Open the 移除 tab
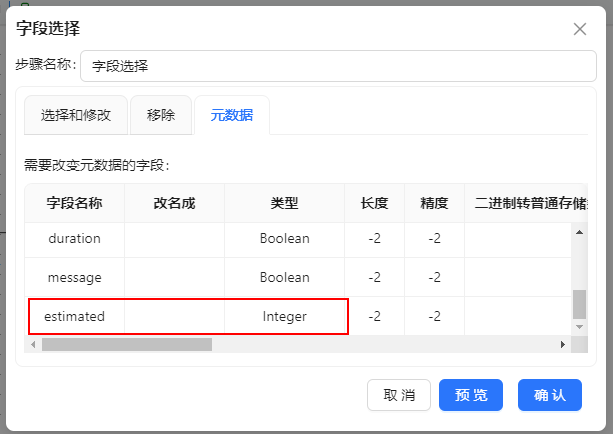Screen dimensions: 613x434 point(161,115)
